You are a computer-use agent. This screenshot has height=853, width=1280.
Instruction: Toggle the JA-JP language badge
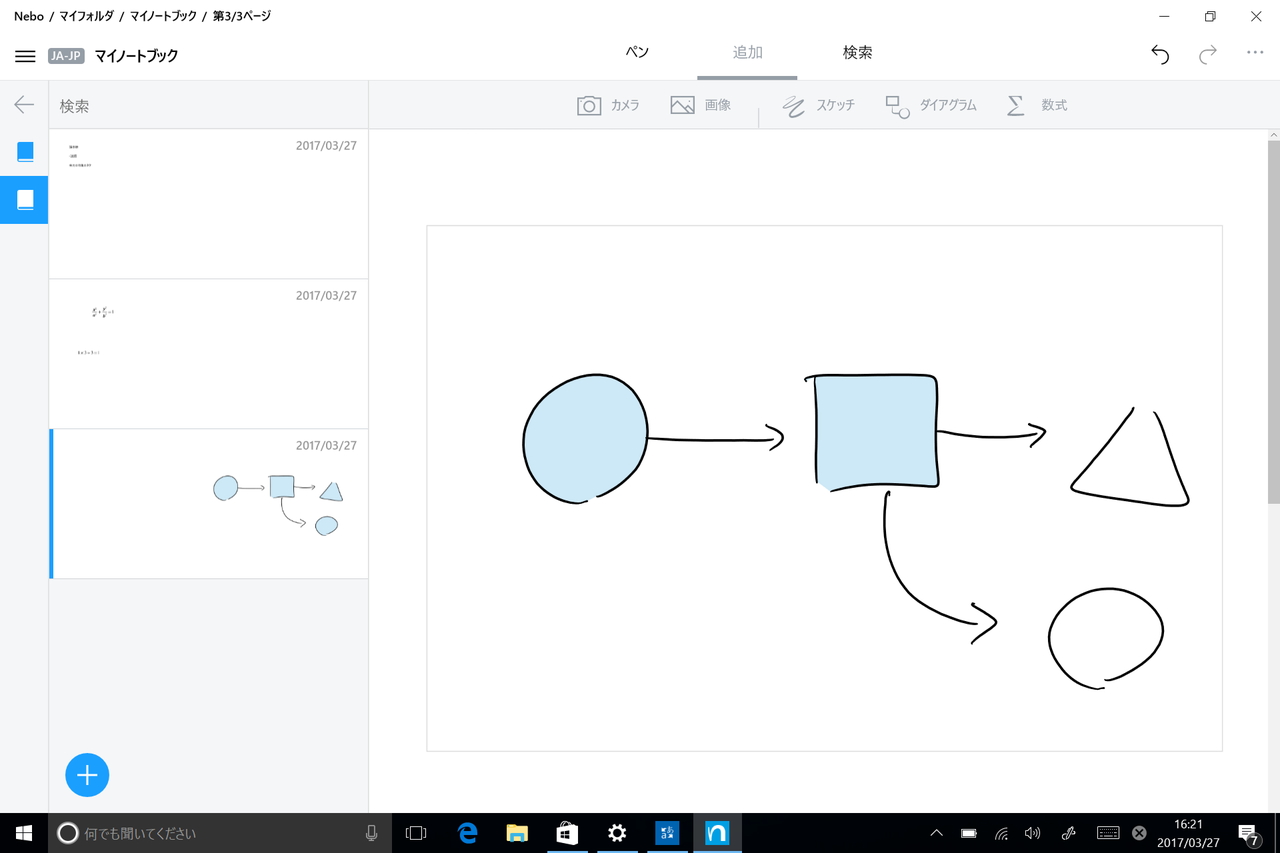(66, 56)
